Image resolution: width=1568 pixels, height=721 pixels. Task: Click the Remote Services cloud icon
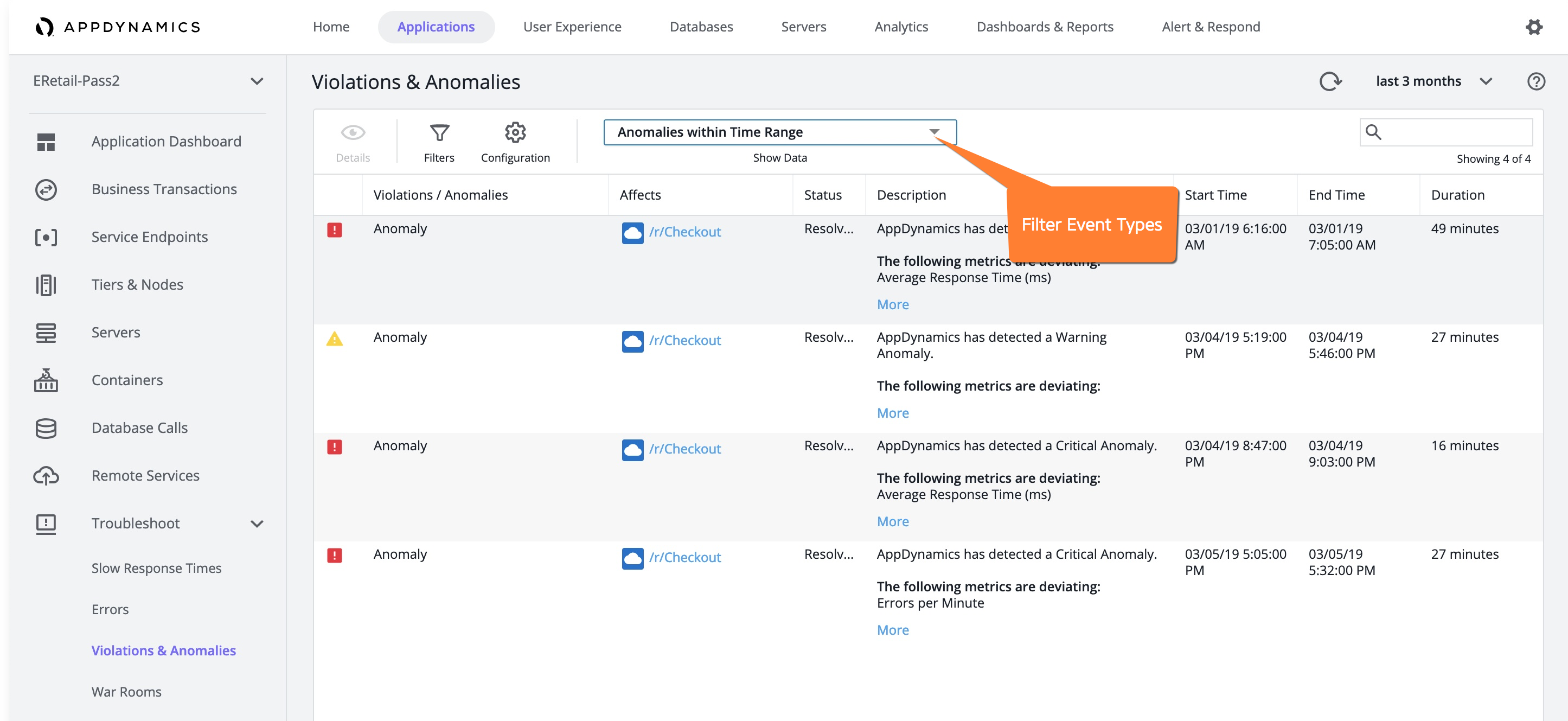click(46, 476)
